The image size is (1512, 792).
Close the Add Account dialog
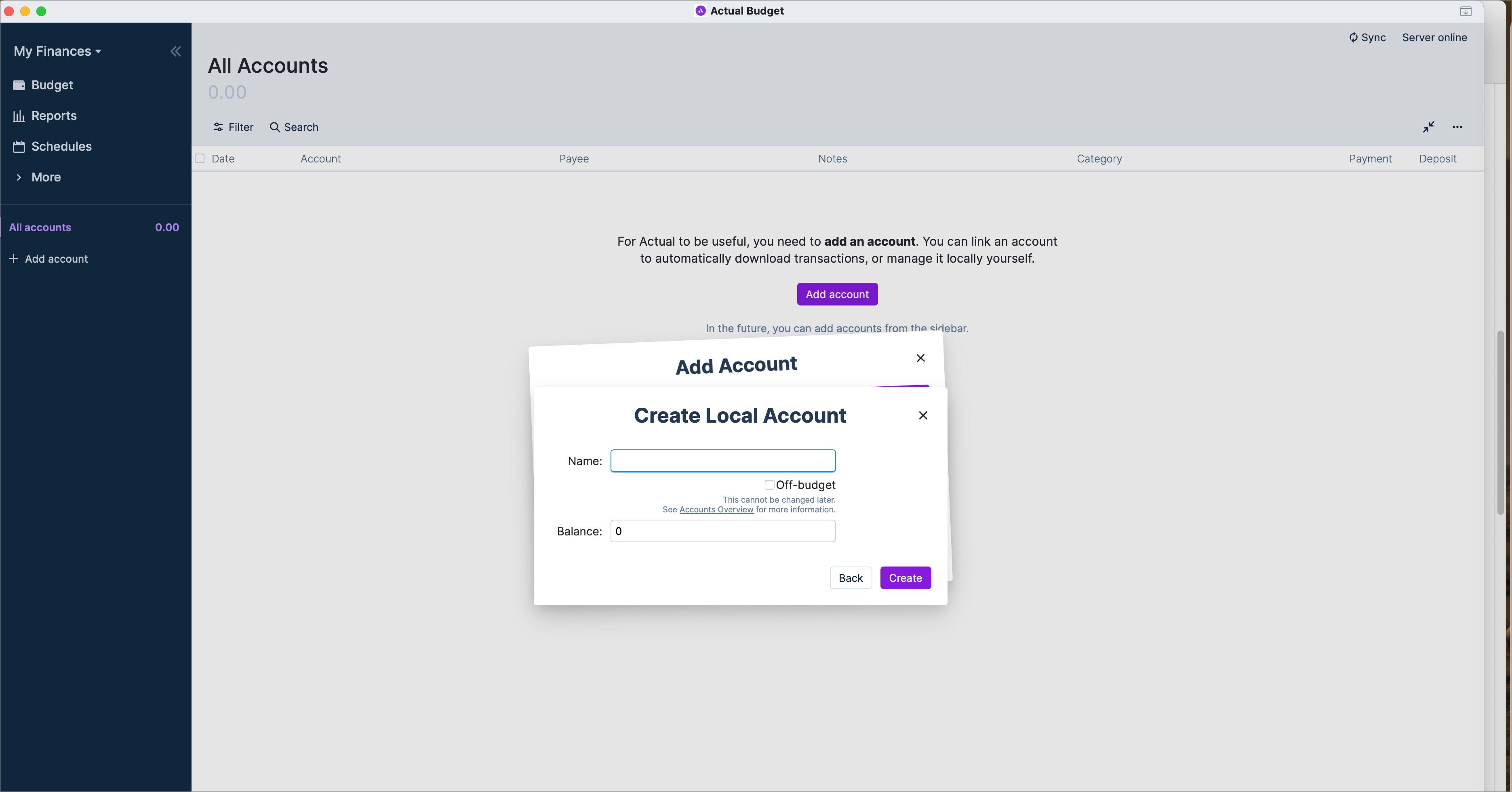click(x=920, y=358)
